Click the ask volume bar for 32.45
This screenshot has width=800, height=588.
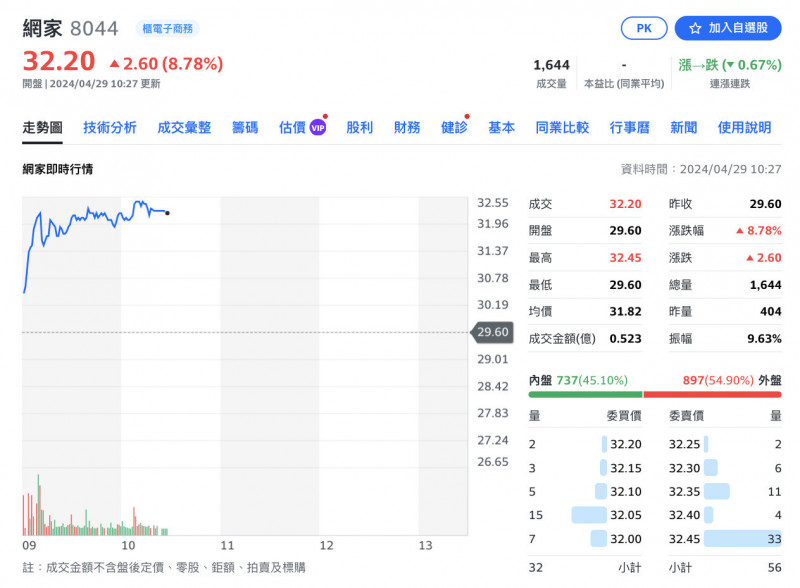coord(742,539)
